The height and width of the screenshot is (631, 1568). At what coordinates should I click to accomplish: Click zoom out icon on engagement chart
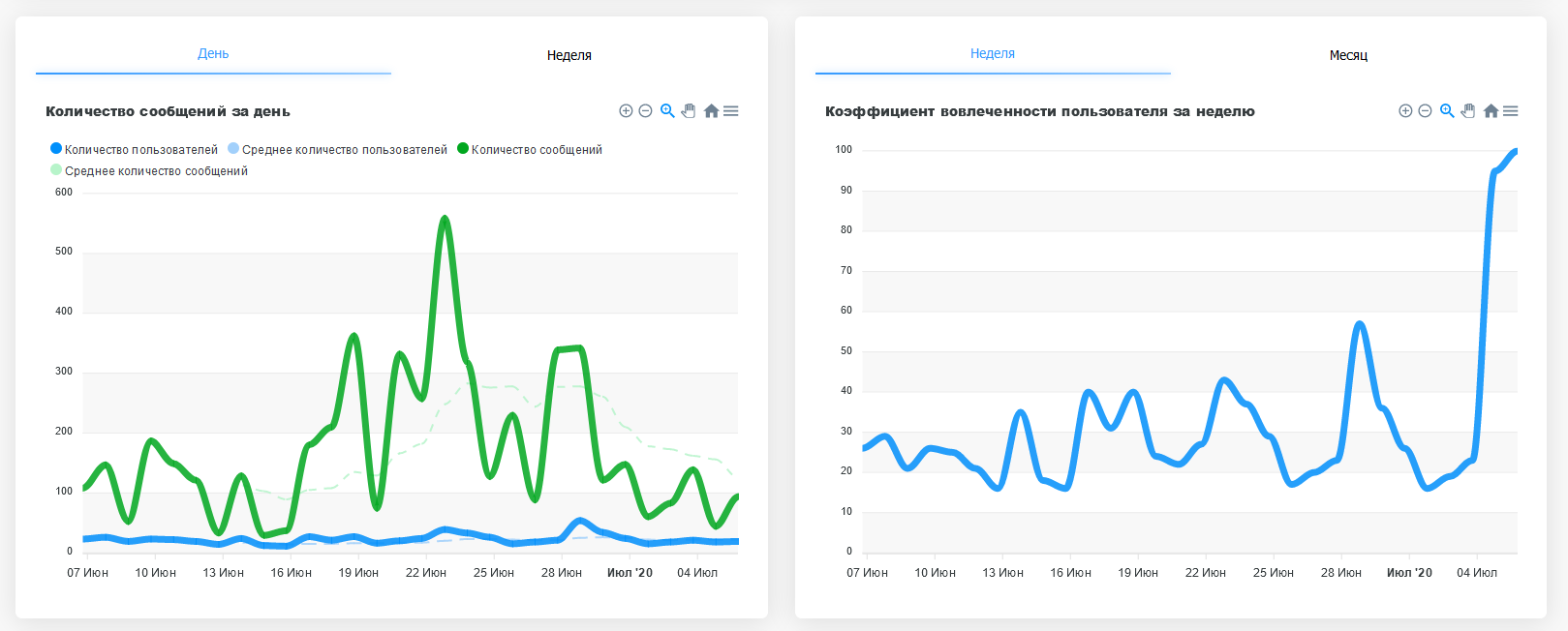click(x=1425, y=111)
